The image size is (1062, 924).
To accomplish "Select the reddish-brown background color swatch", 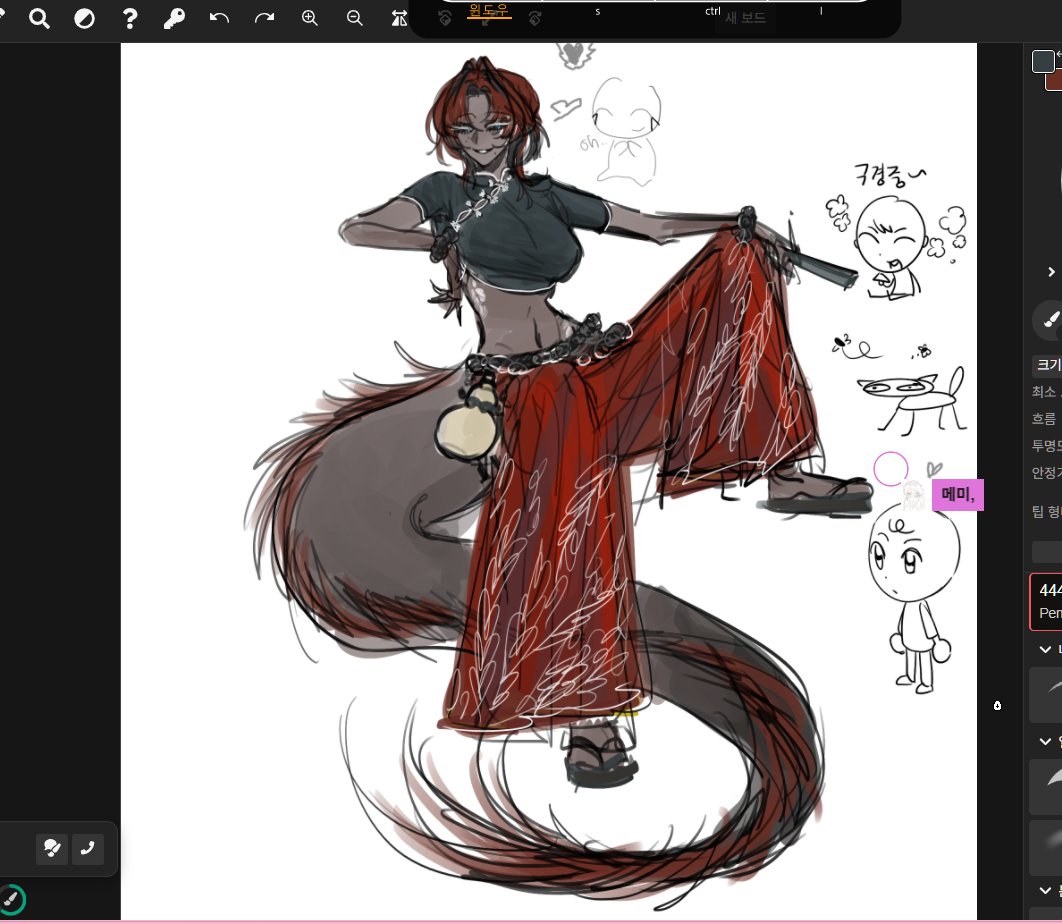I will (x=1055, y=81).
